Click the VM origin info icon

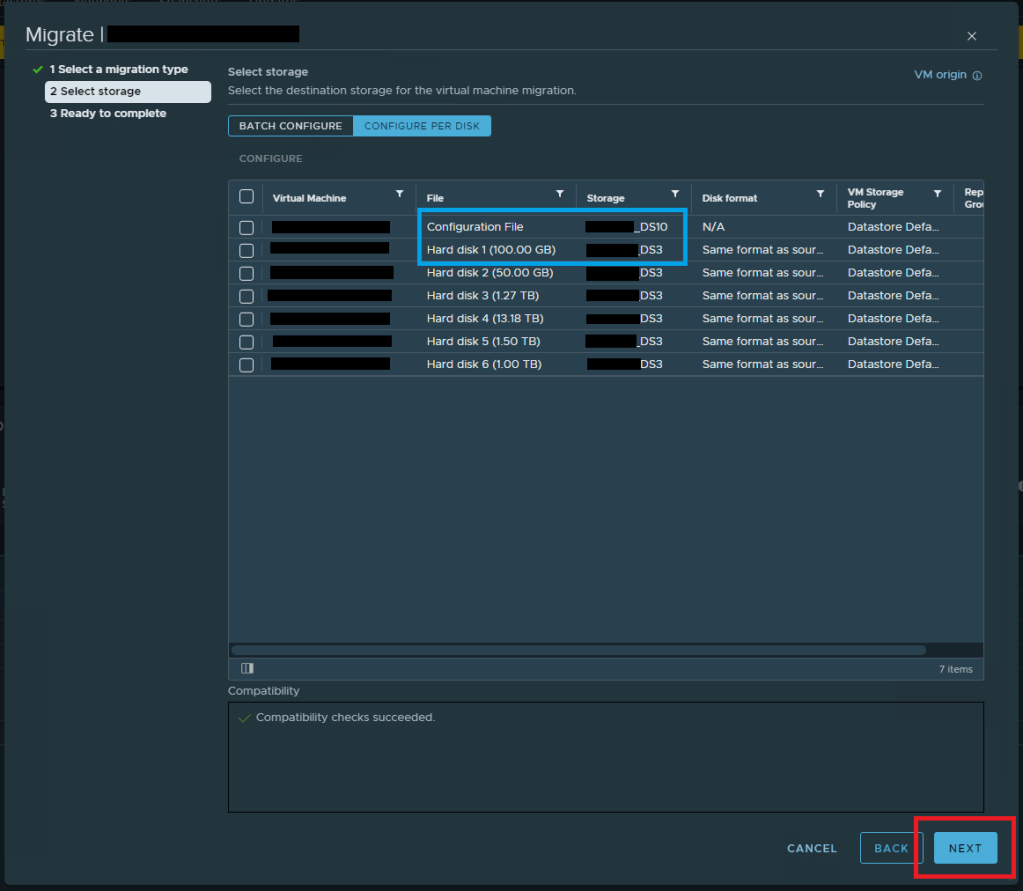point(977,76)
